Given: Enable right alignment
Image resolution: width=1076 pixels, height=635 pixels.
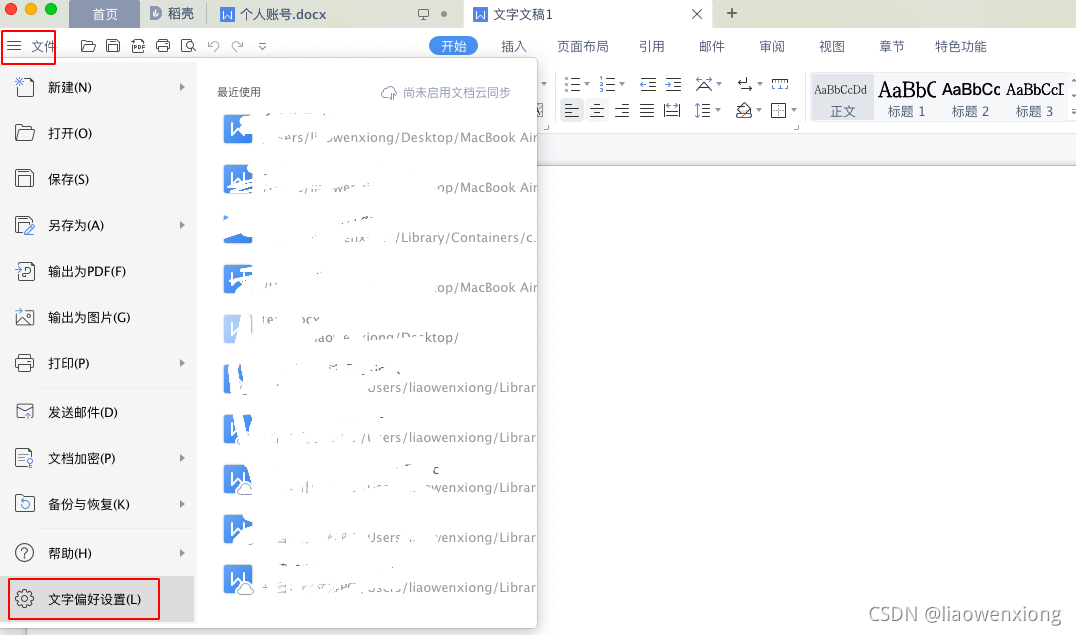Looking at the screenshot, I should [x=622, y=110].
